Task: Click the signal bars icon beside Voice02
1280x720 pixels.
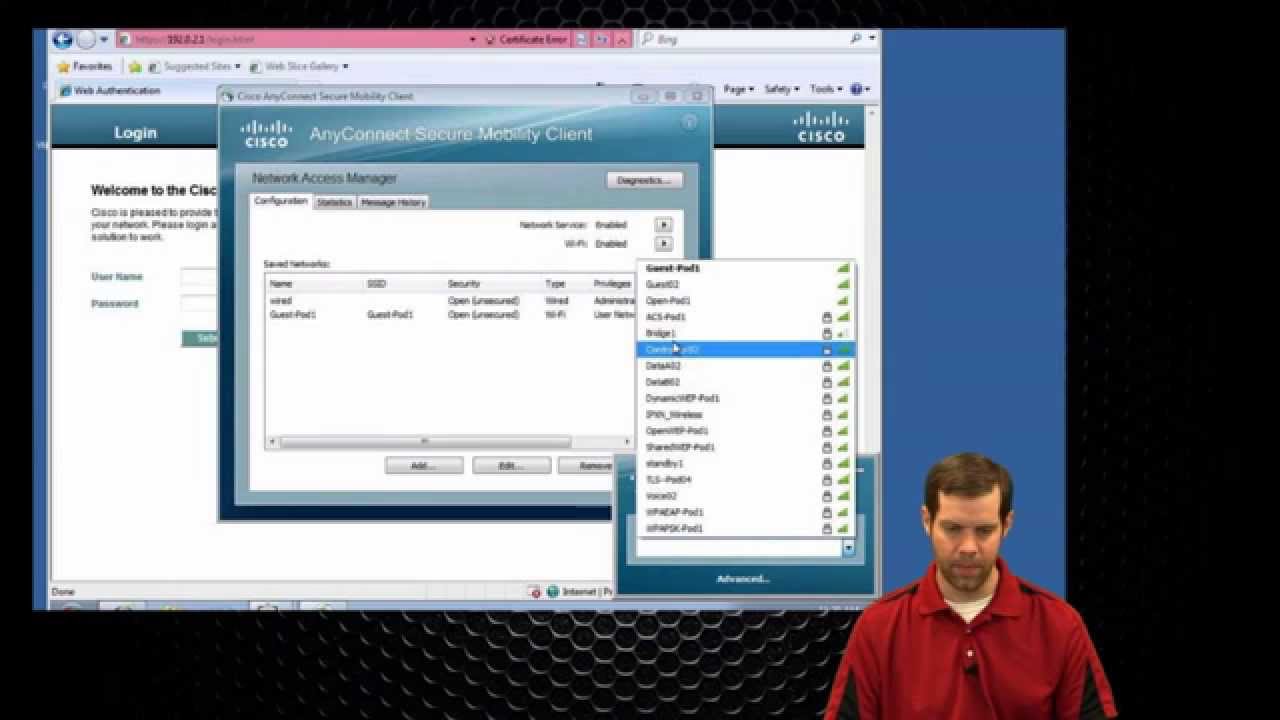Action: coord(843,496)
